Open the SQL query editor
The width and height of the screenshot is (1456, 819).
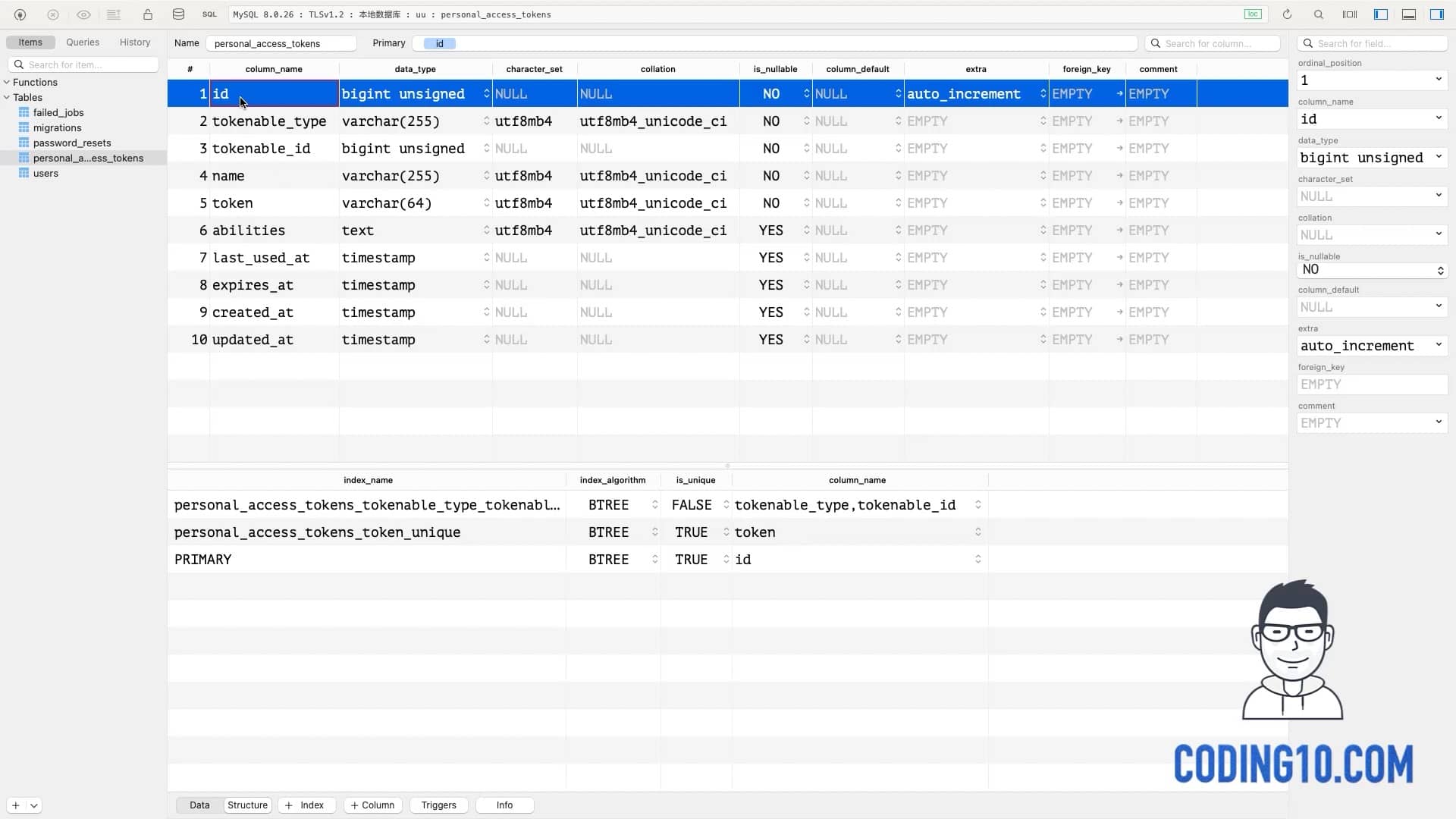pos(209,14)
